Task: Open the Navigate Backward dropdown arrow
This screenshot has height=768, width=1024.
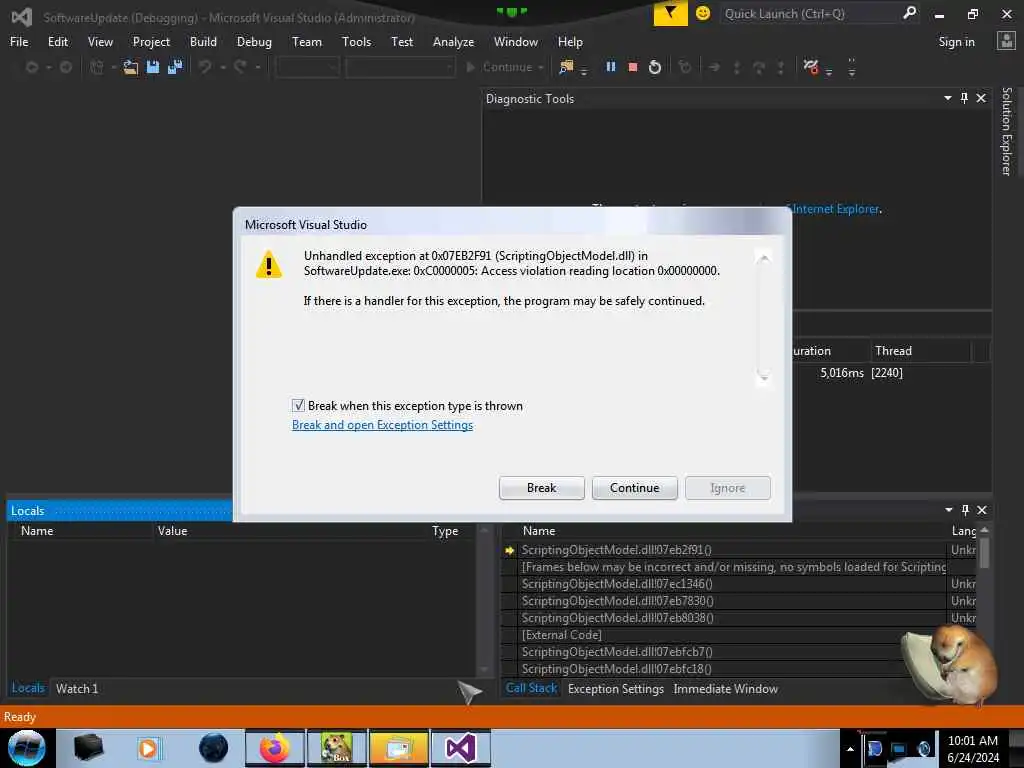Action: pyautogui.click(x=48, y=67)
